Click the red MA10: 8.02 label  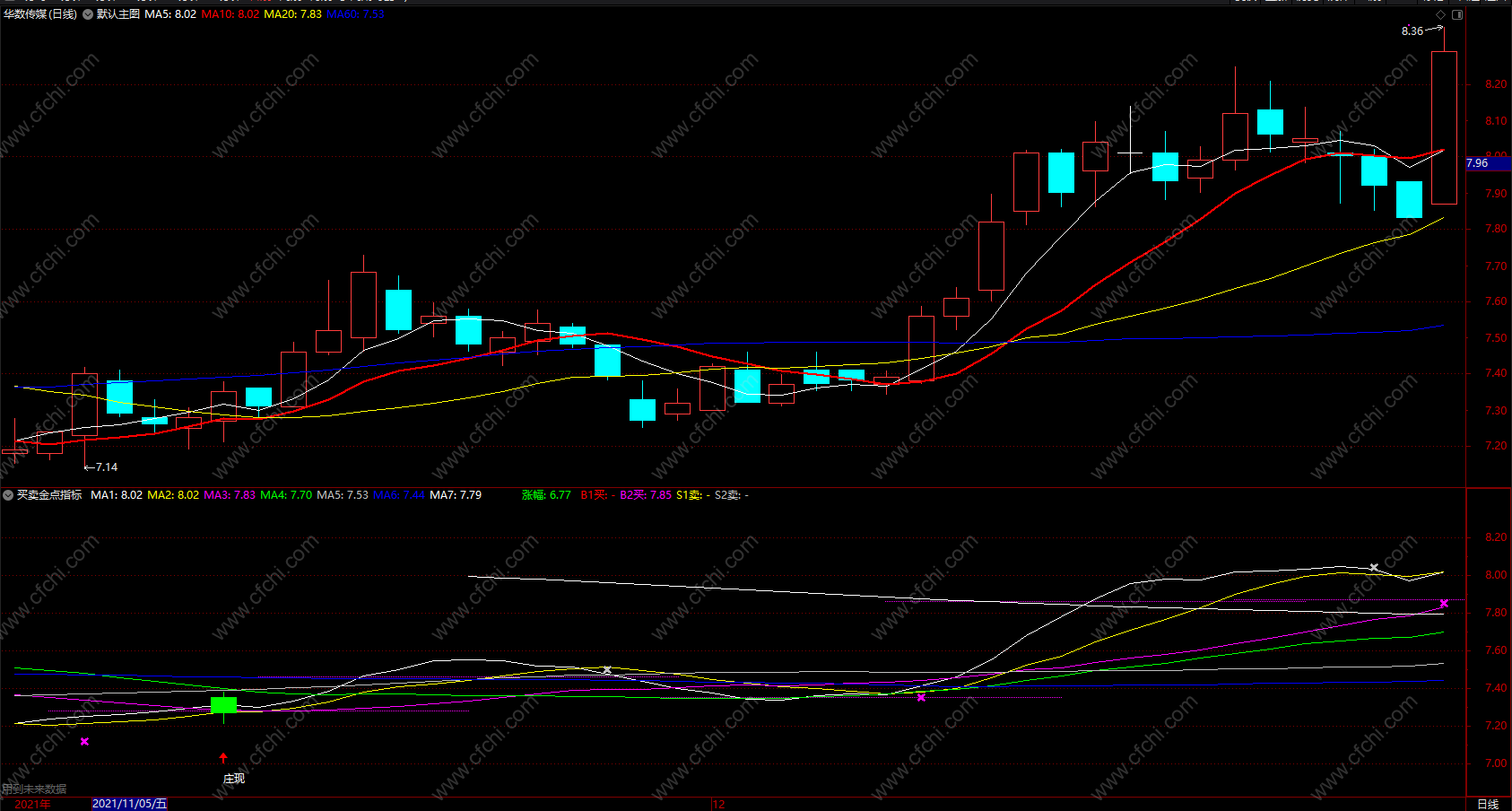click(x=230, y=14)
